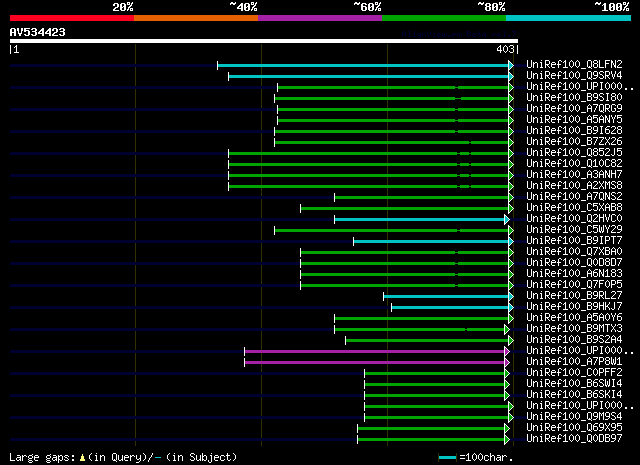Image resolution: width=640 pixels, height=465 pixels.
Task: Open the UniRef100_Q9SRV4 hit label
Action: [x=574, y=76]
